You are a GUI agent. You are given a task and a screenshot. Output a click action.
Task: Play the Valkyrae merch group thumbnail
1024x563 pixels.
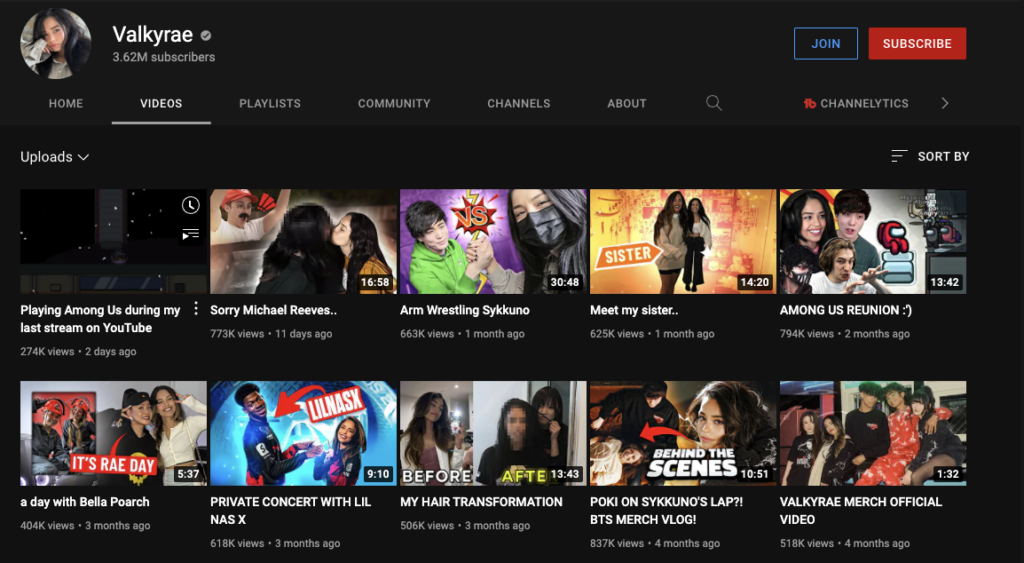tap(873, 434)
